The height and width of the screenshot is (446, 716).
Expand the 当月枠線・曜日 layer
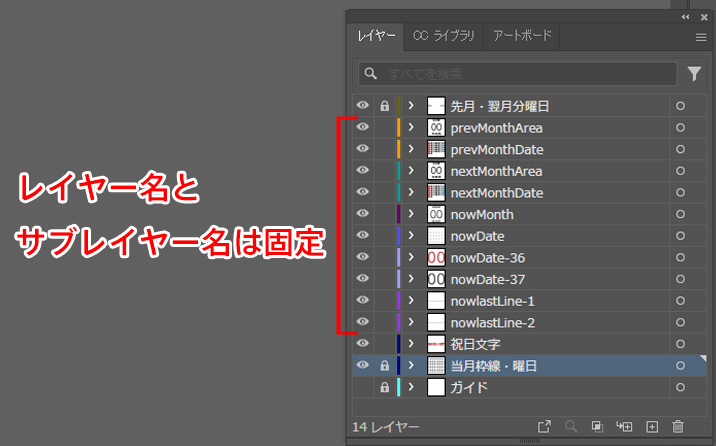pos(411,365)
